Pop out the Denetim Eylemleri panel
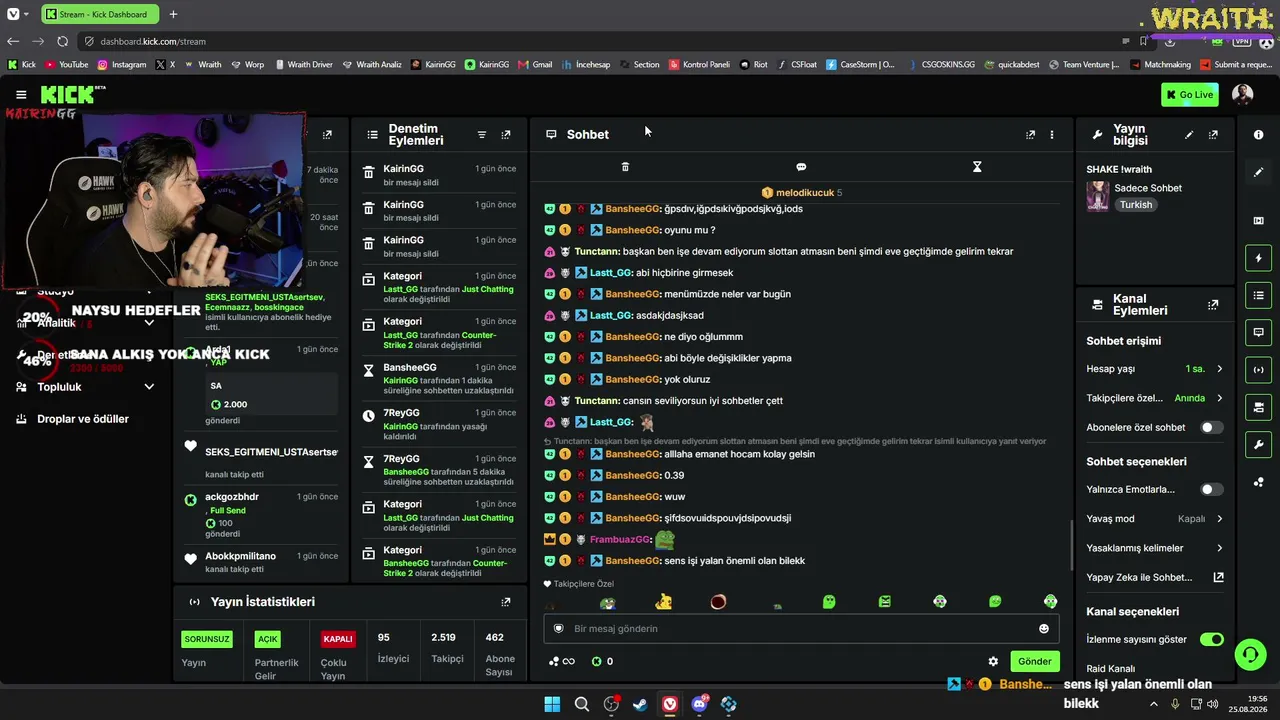The height and width of the screenshot is (720, 1280). (x=506, y=134)
